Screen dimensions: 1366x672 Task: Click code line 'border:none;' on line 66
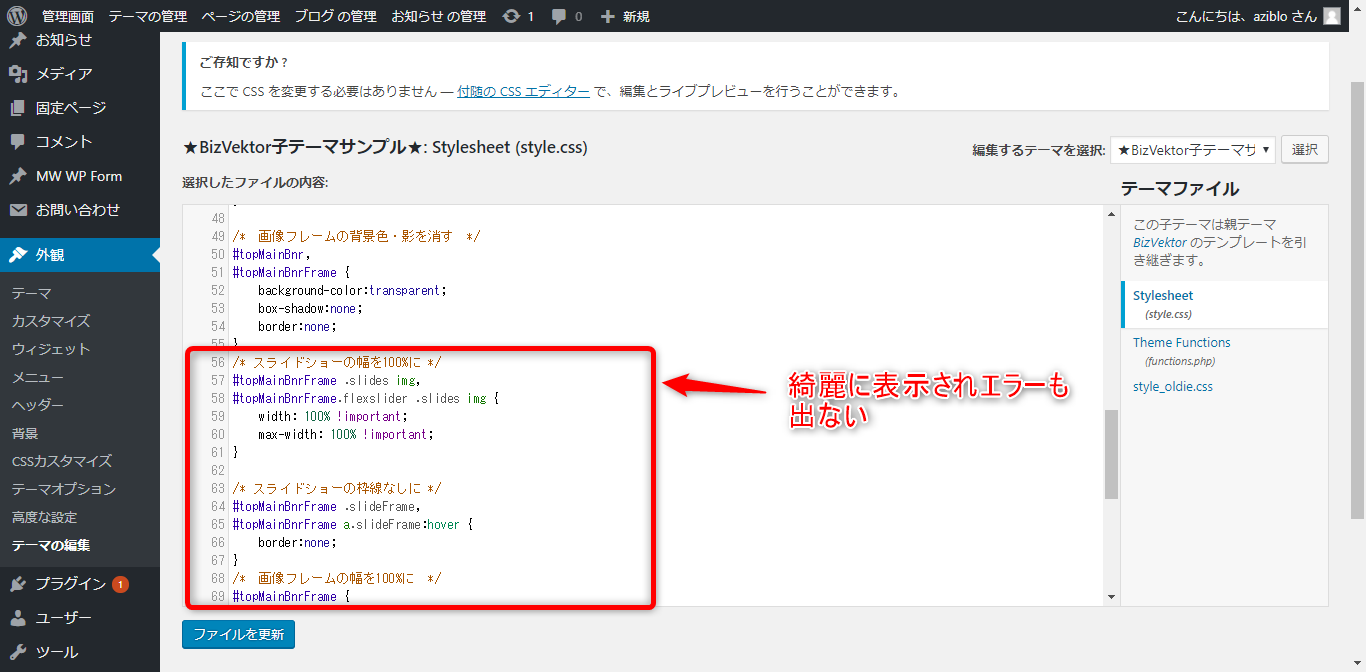[x=297, y=542]
